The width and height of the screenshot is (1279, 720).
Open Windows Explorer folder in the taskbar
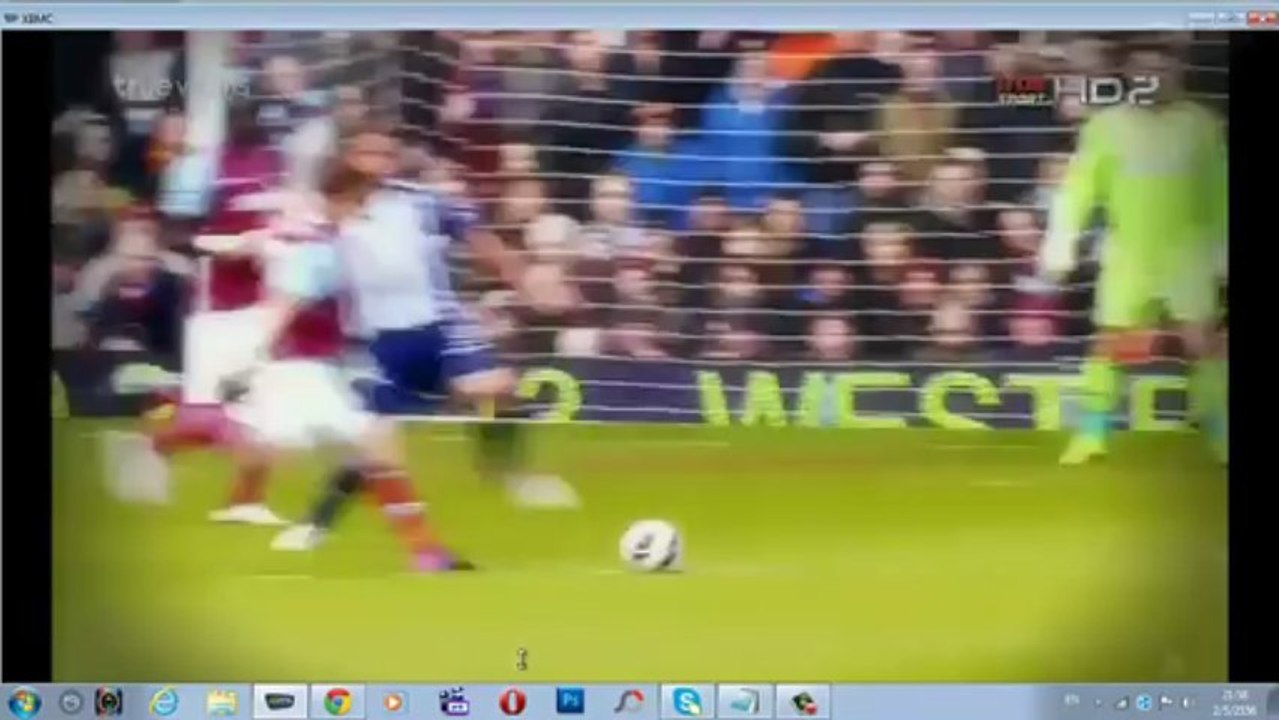221,702
